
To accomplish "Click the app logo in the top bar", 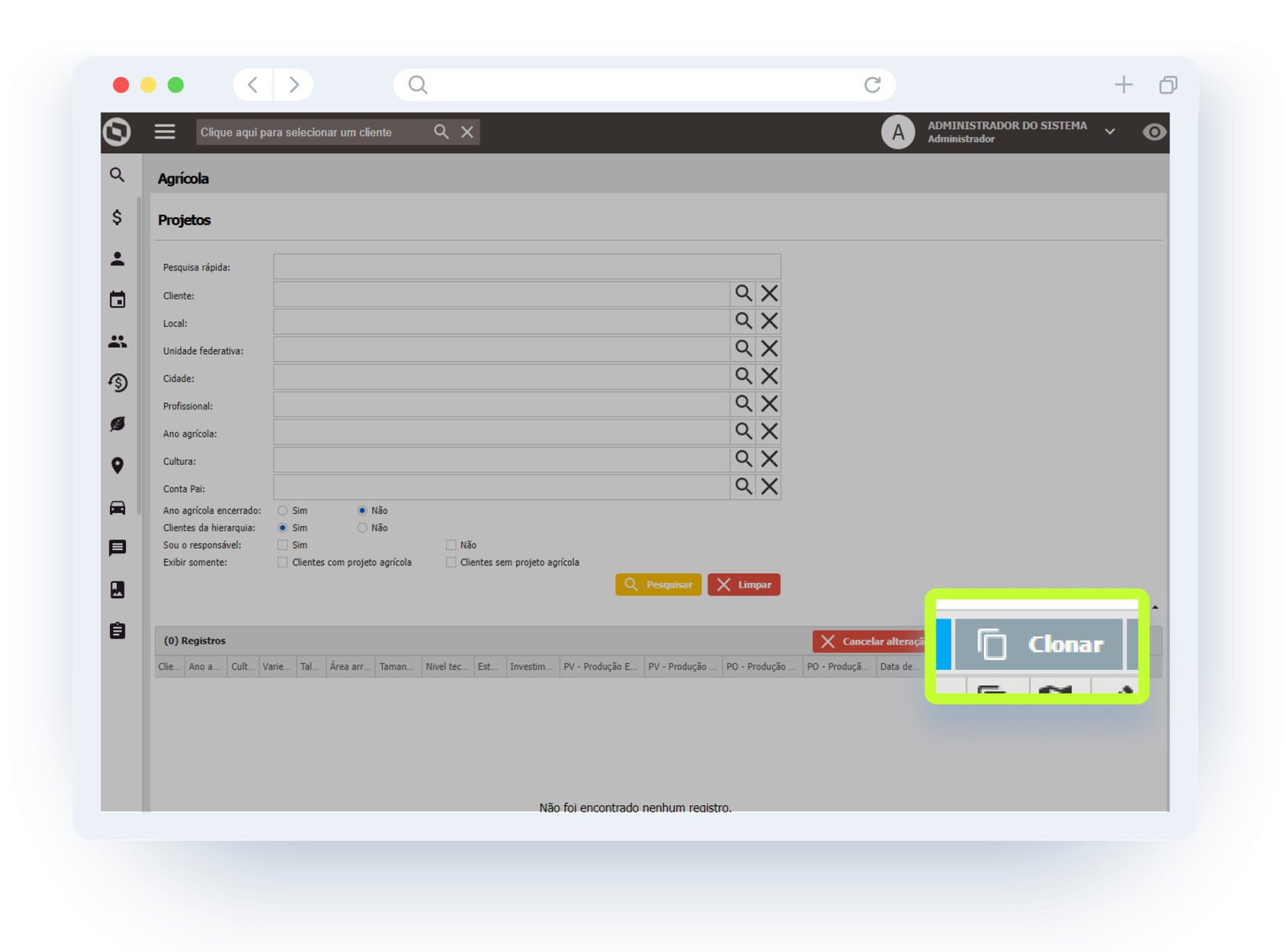I will pos(117,132).
